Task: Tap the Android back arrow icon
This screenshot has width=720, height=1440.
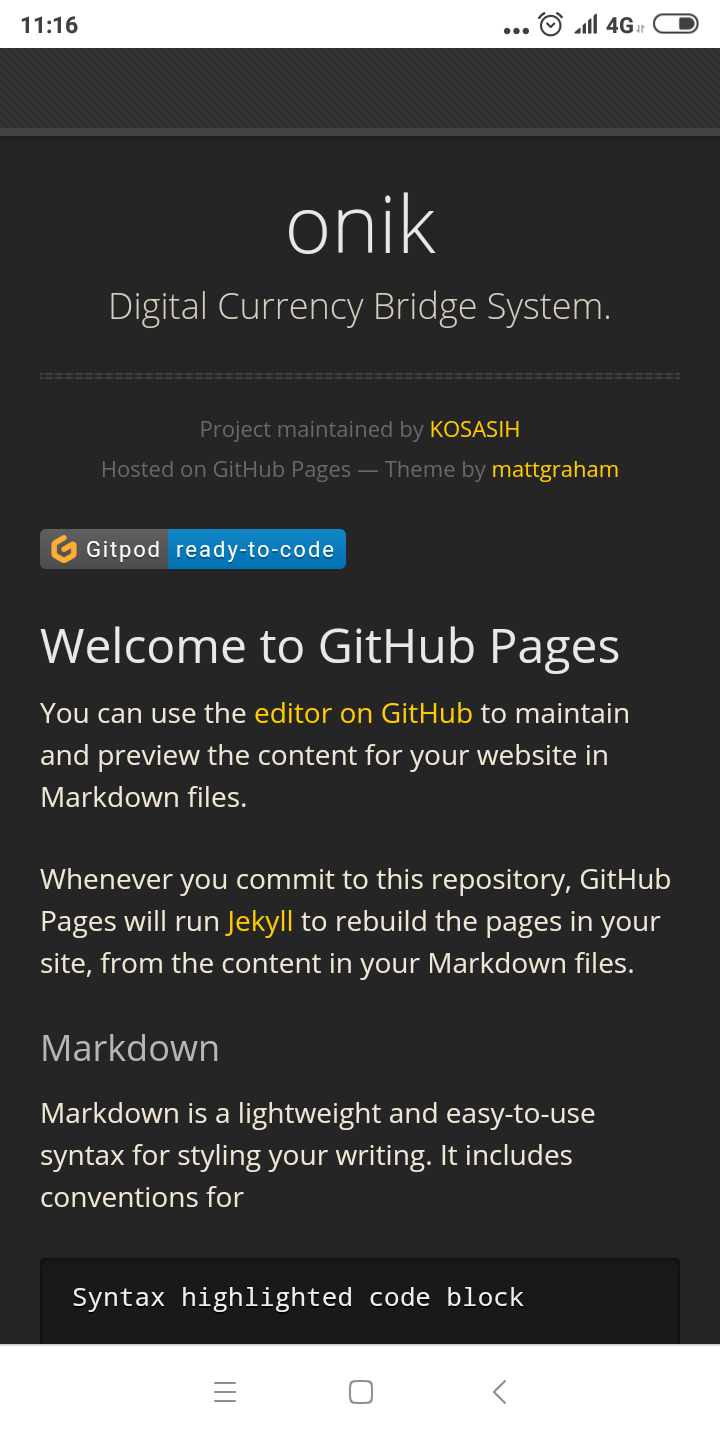Action: click(499, 1392)
